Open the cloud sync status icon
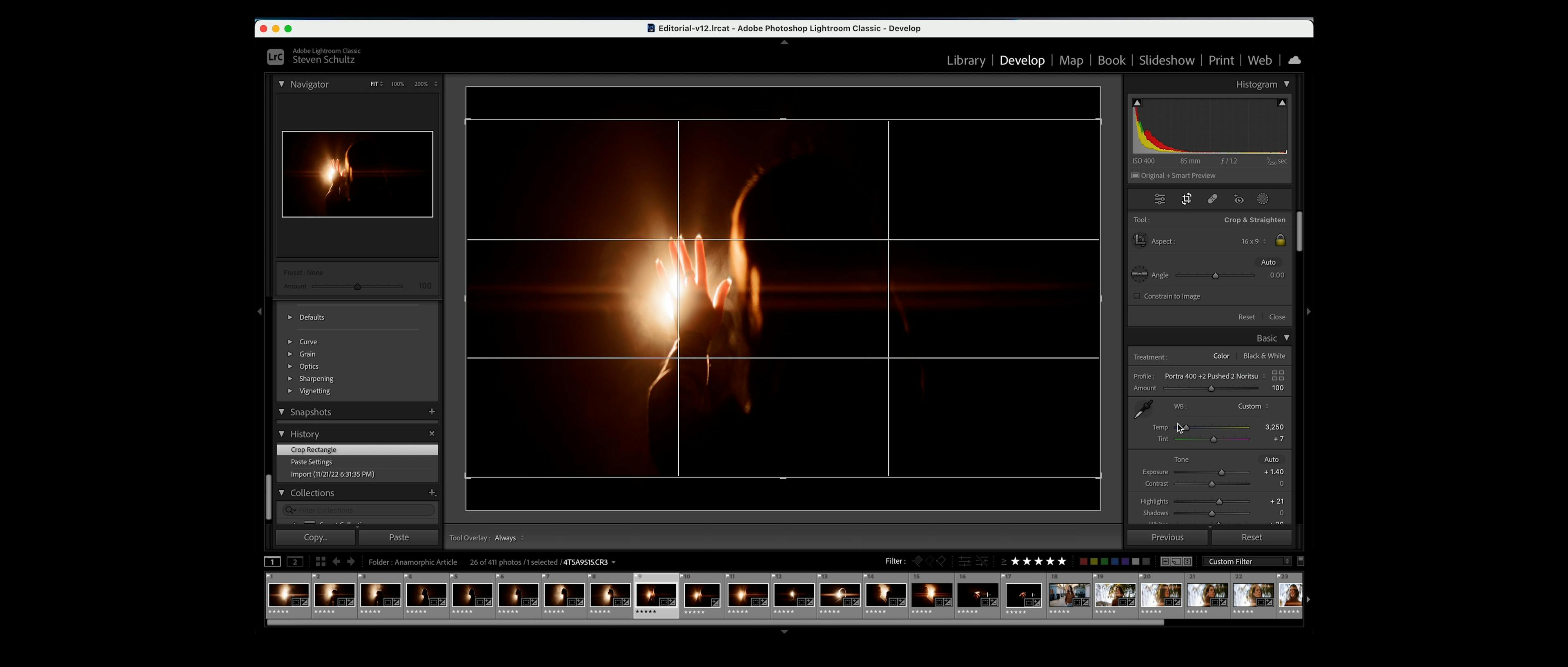1568x667 pixels. (1295, 60)
